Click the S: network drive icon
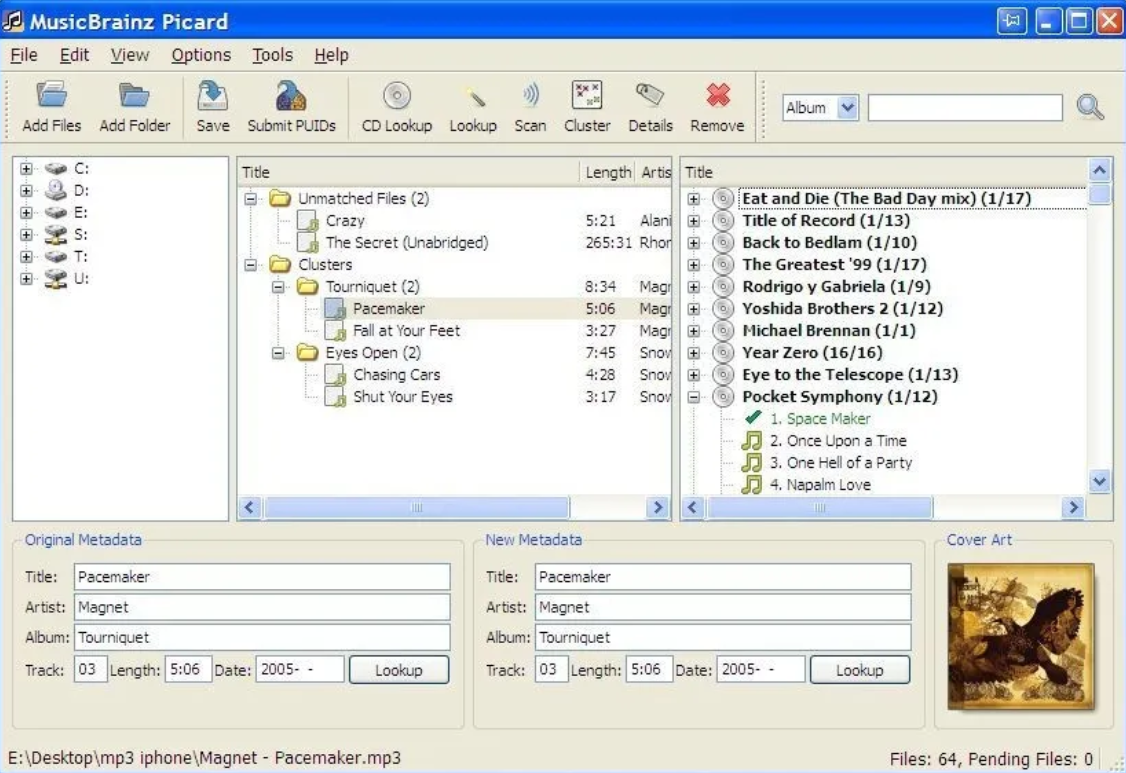 point(55,235)
